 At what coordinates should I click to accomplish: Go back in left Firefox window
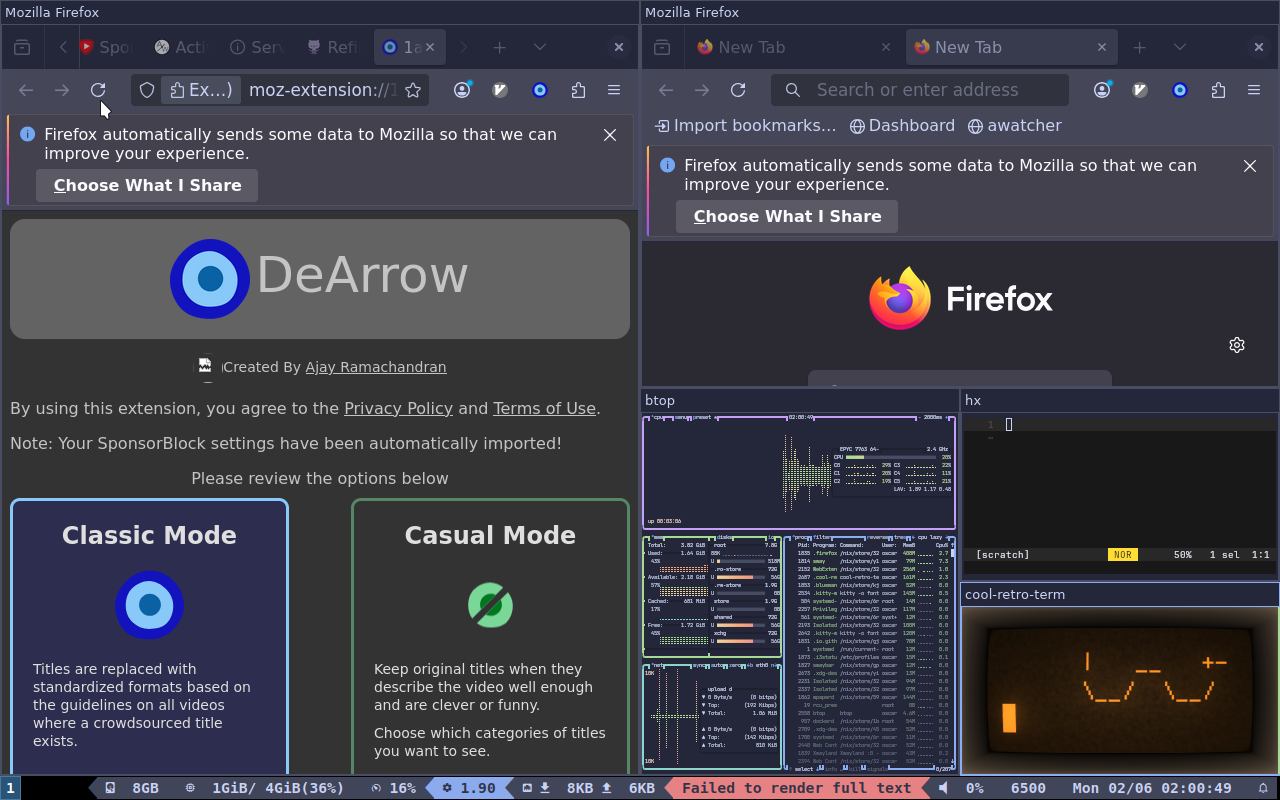coord(26,90)
